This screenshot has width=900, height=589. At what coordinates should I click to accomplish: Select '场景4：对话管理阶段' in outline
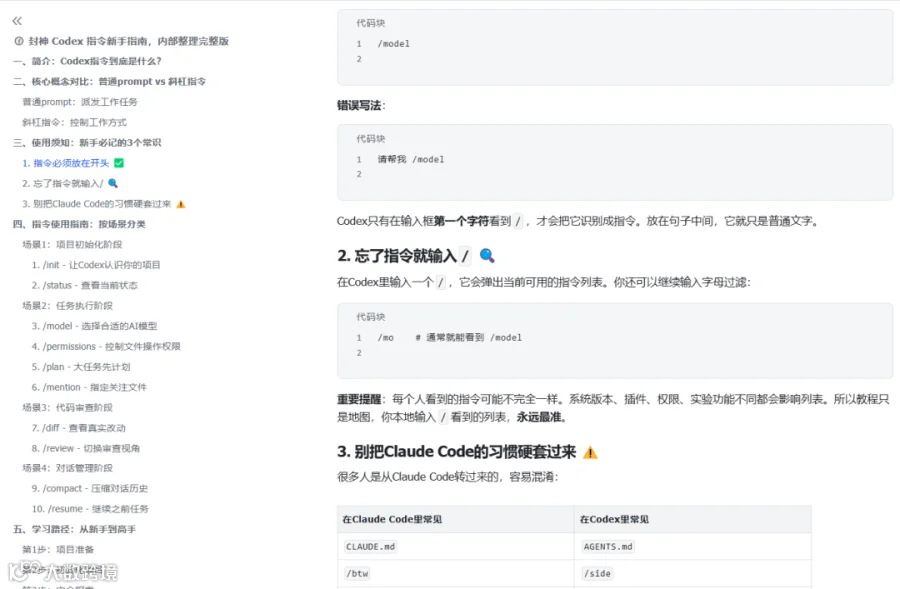pyautogui.click(x=67, y=468)
